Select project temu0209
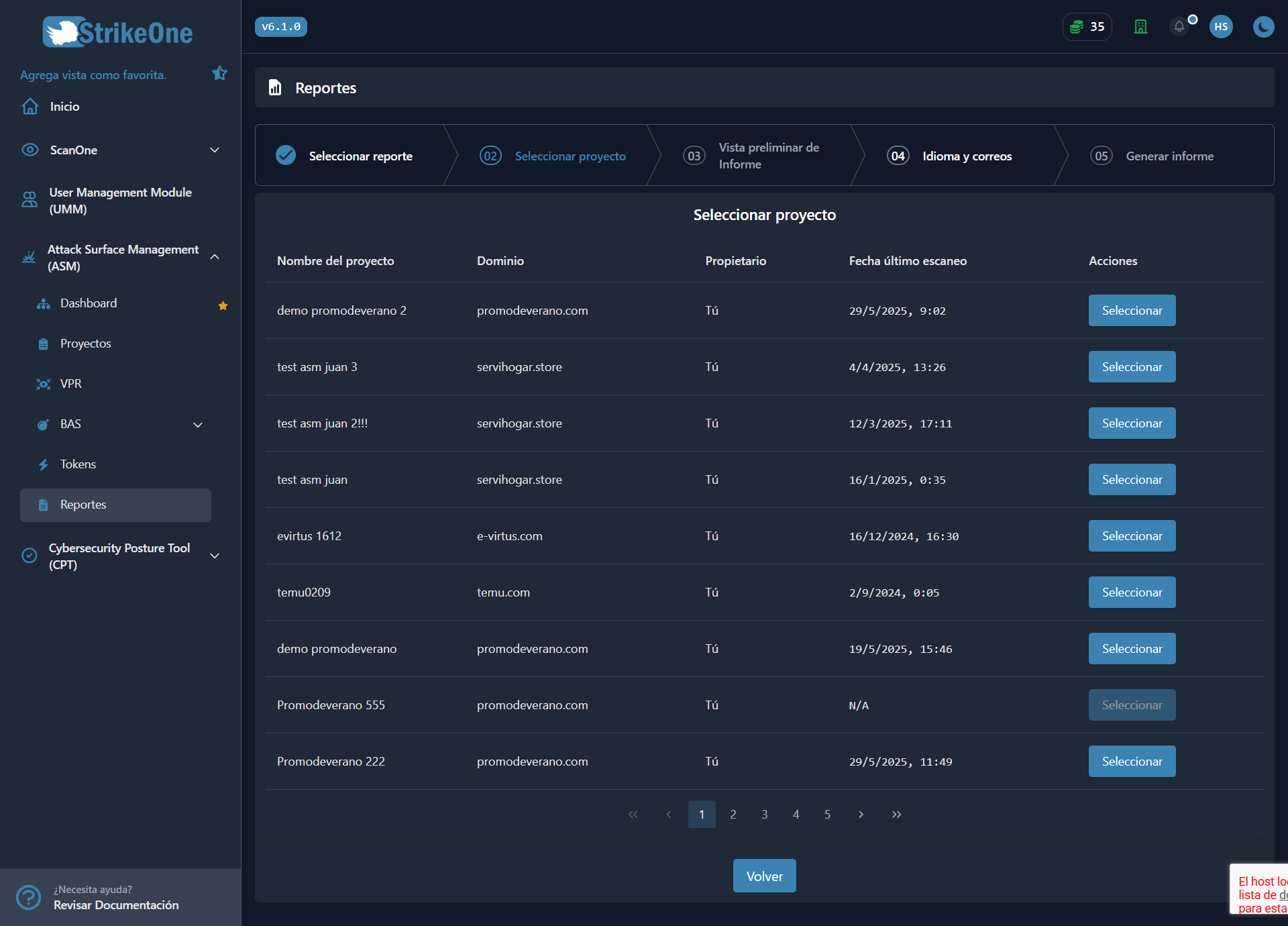 (x=1132, y=593)
